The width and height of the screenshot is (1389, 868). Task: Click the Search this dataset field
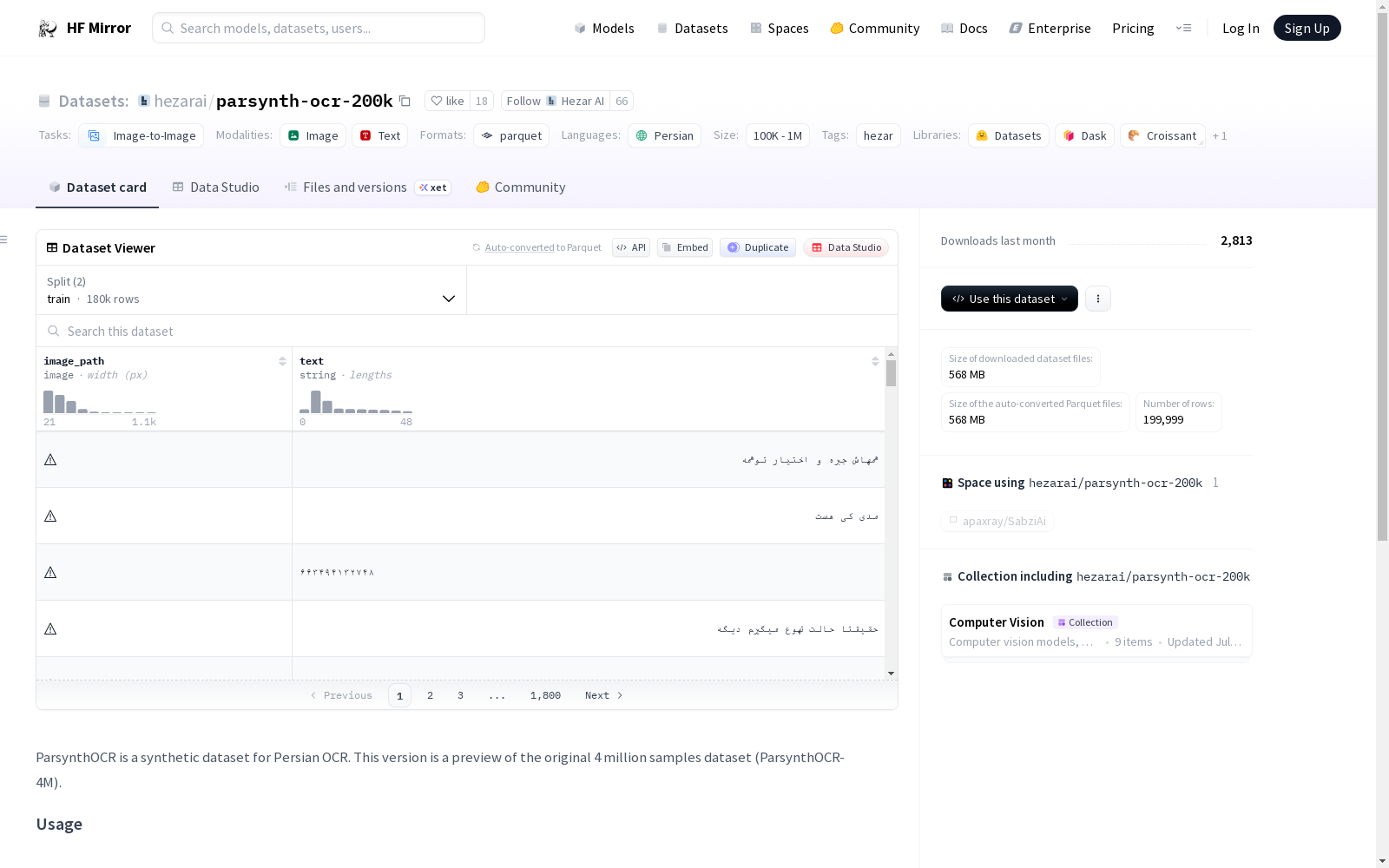click(x=467, y=331)
